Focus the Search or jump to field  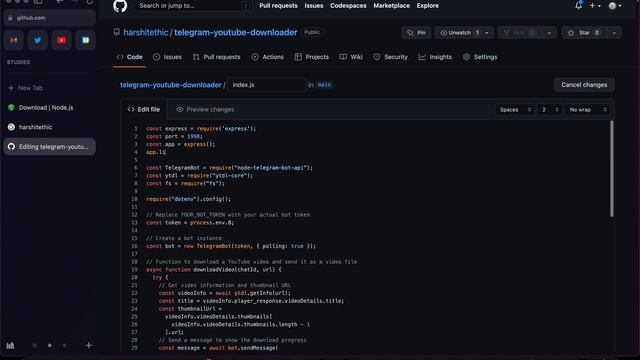coord(193,6)
